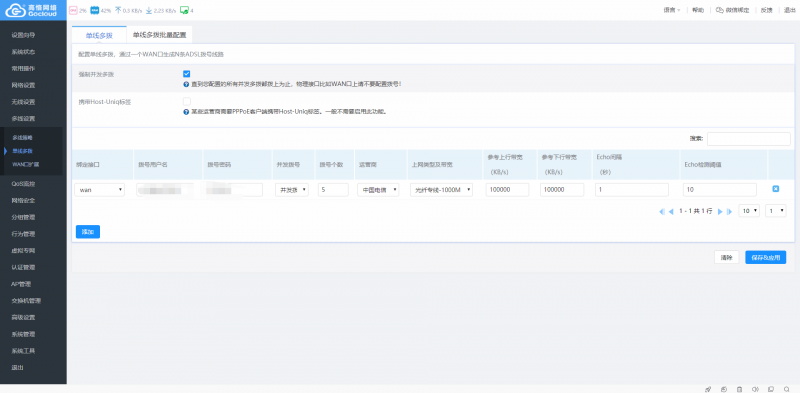This screenshot has height=393, width=800.
Task: Click the blue 添加 button
Action: (88, 232)
